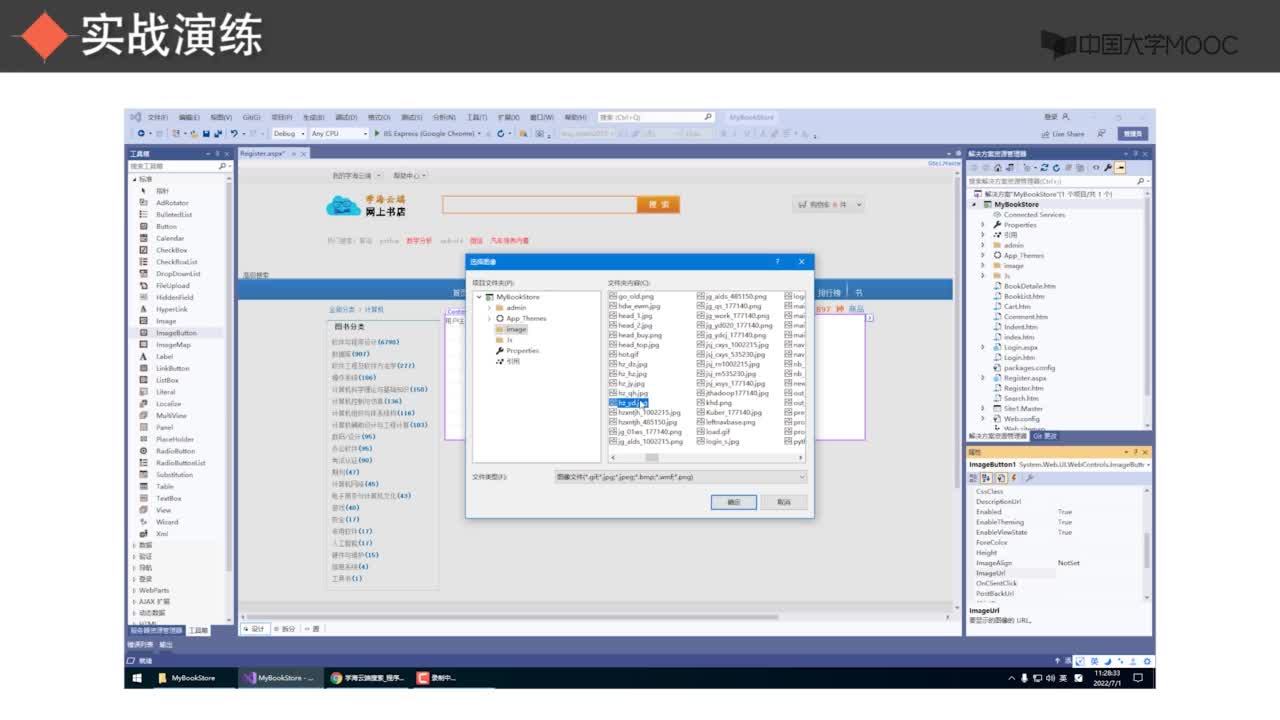Click the 取消 button in the dialog
Image resolution: width=1280 pixels, height=720 pixels.
(x=784, y=502)
